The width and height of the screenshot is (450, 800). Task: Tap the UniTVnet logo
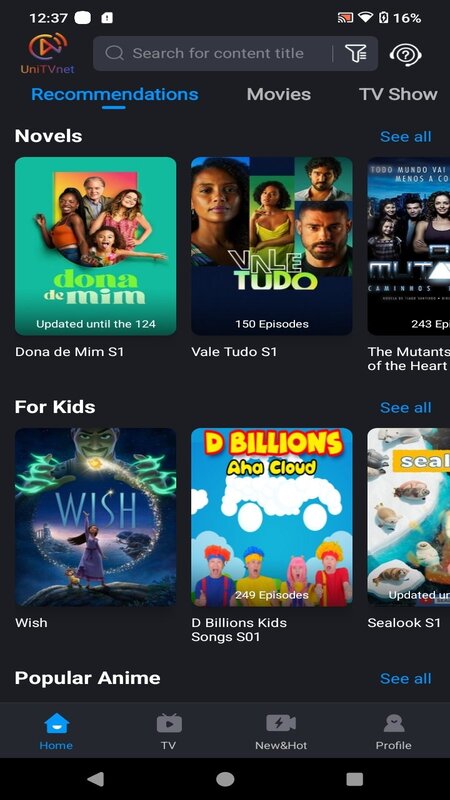(x=47, y=53)
